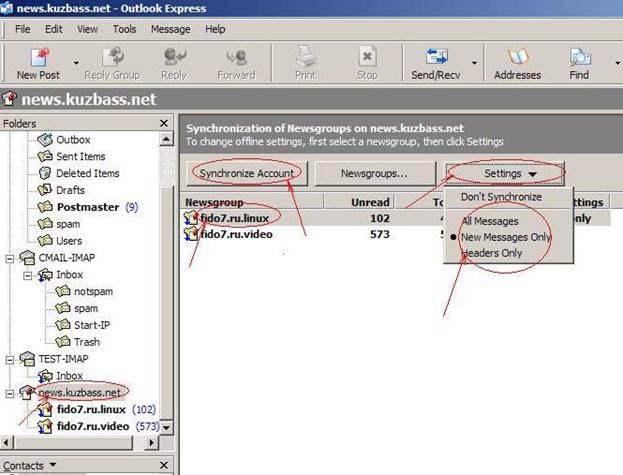623x475 pixels.
Task: Open the Send/Recv dropdown arrow
Action: pos(474,63)
